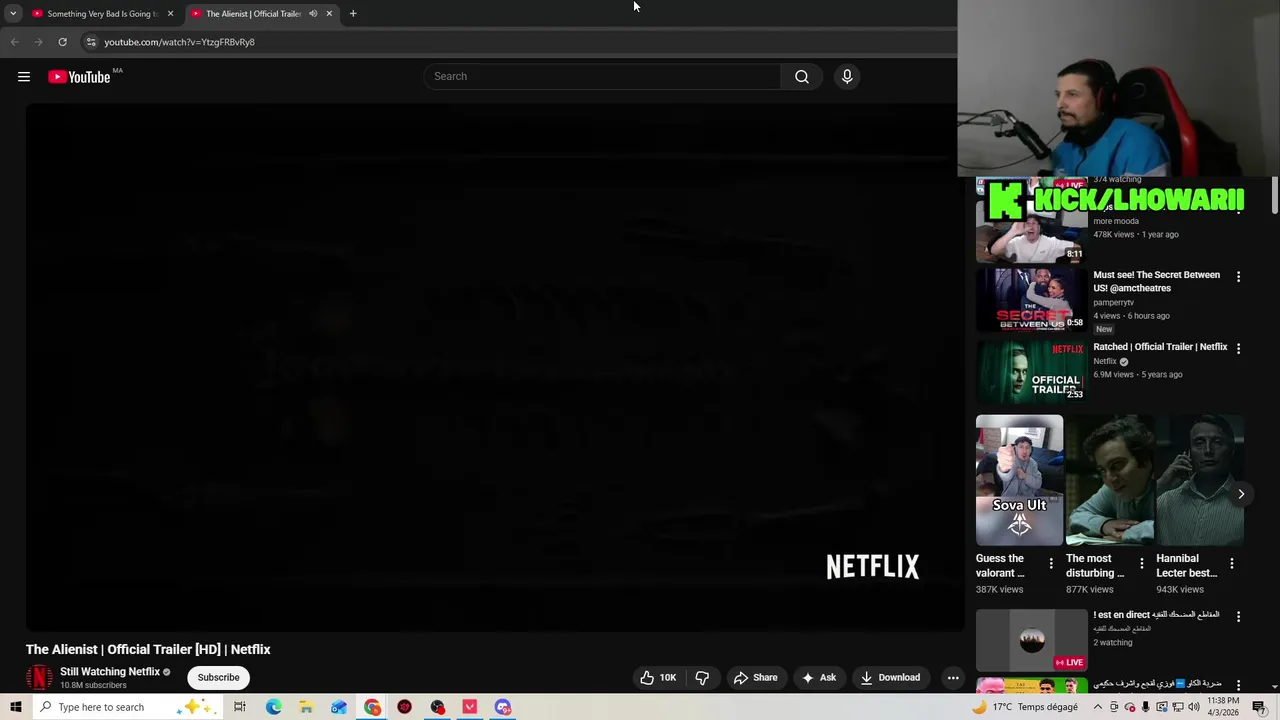Viewport: 1280px width, 720px height.
Task: View site information icon in address bar
Action: [x=91, y=42]
